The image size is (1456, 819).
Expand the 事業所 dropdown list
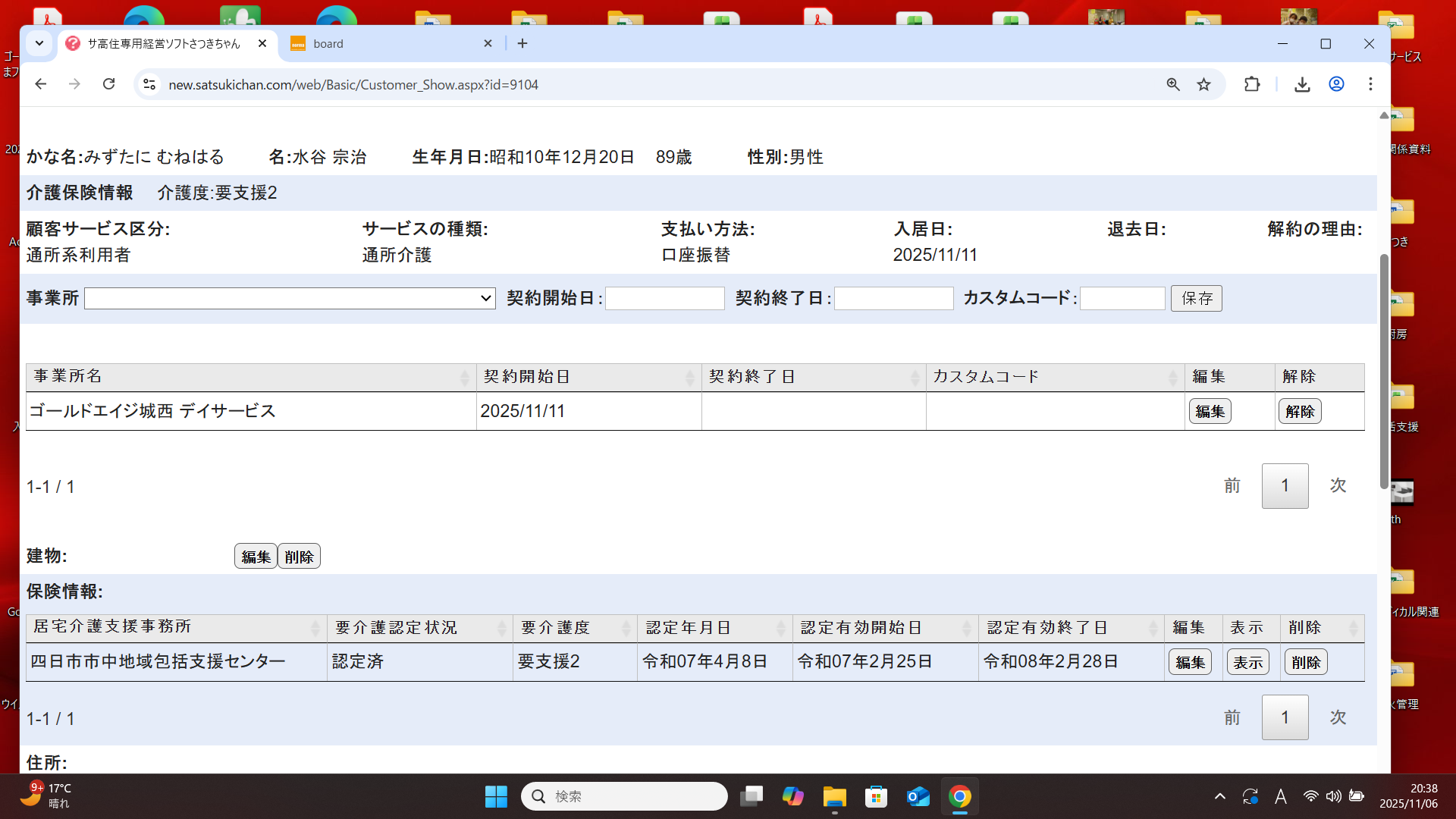(290, 298)
